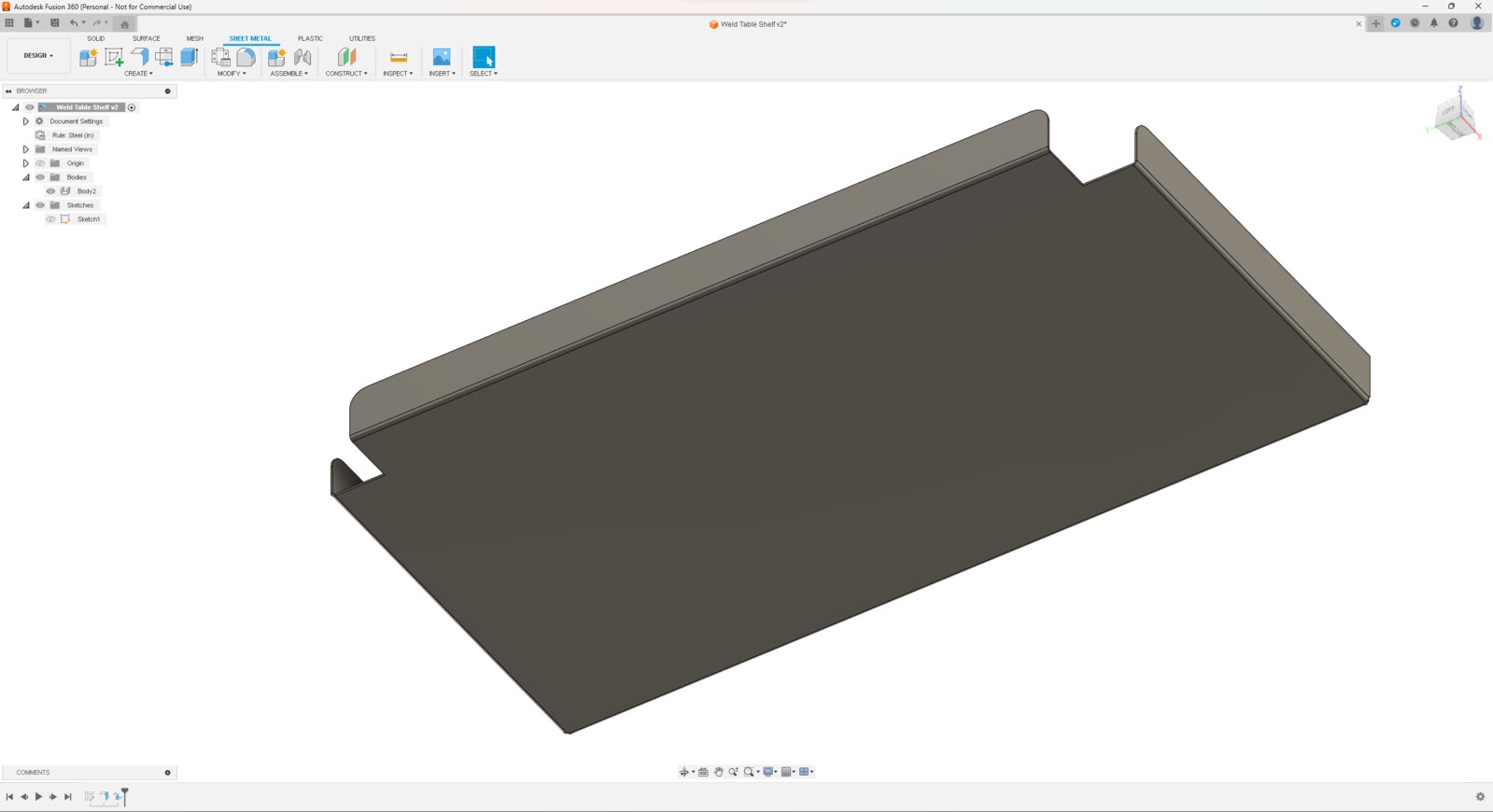Select the Create Sketch tool
This screenshot has height=812, width=1493.
point(114,57)
